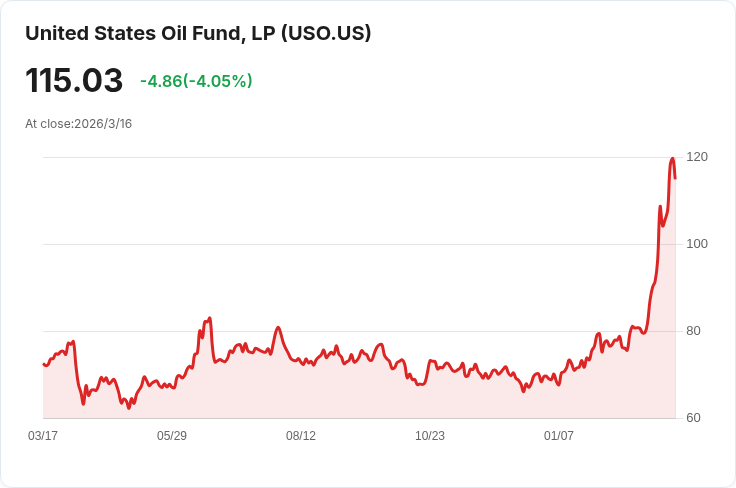This screenshot has height=488, width=736.
Task: Click the price peak just before 08/12
Action: [x=278, y=328]
